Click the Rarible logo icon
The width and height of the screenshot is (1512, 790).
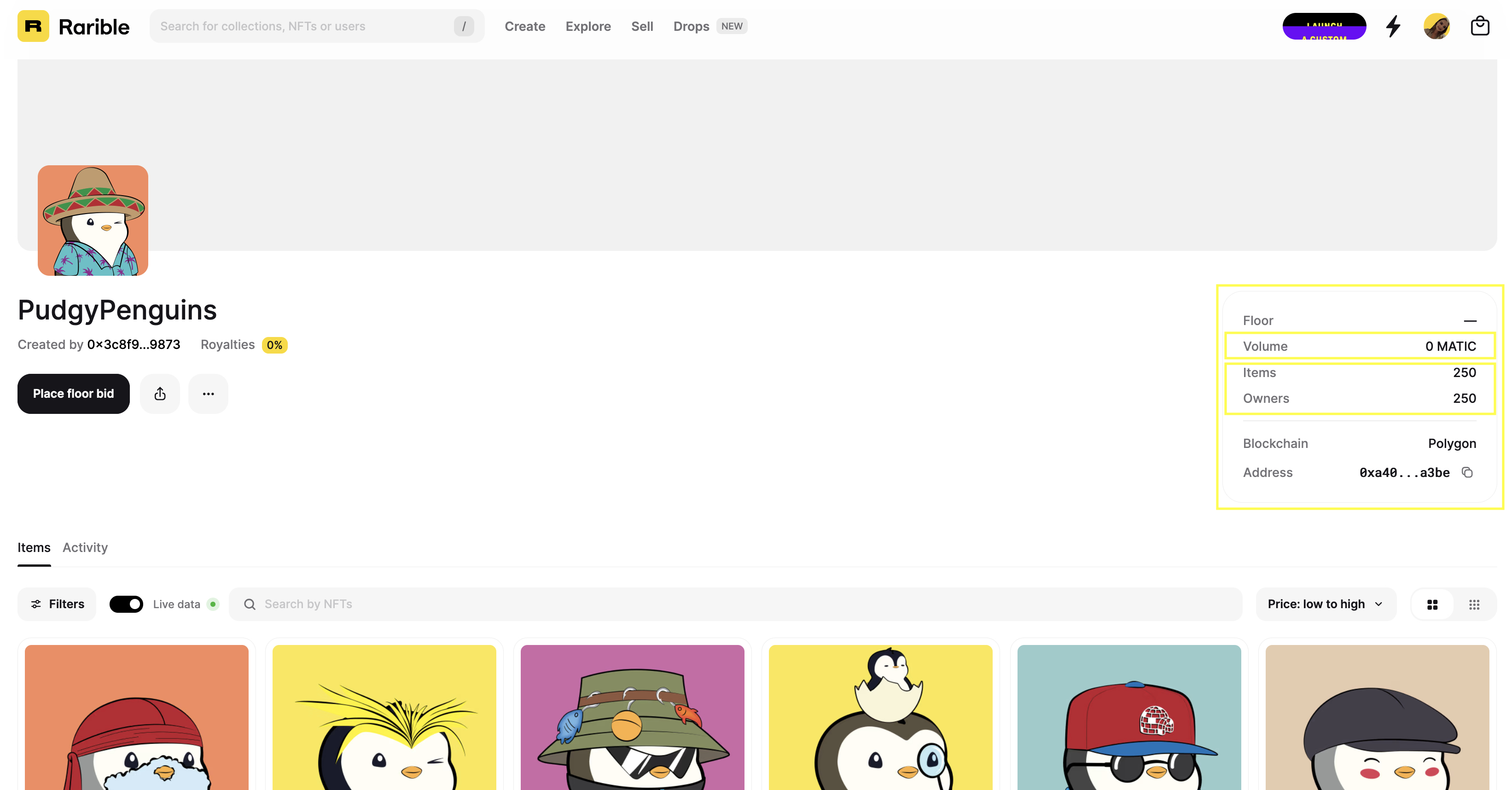[x=33, y=26]
